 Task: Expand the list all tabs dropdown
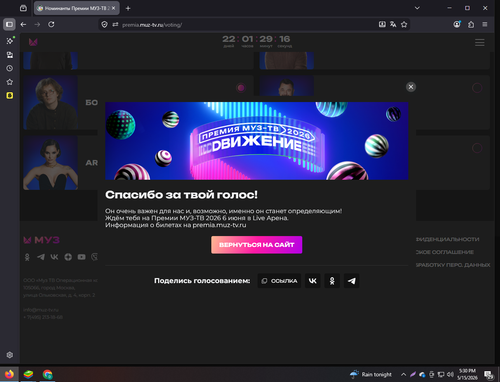coord(417,8)
